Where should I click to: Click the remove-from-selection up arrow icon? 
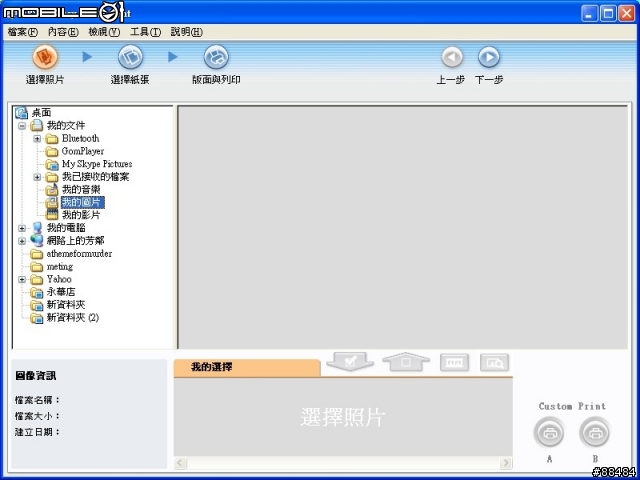click(x=406, y=362)
